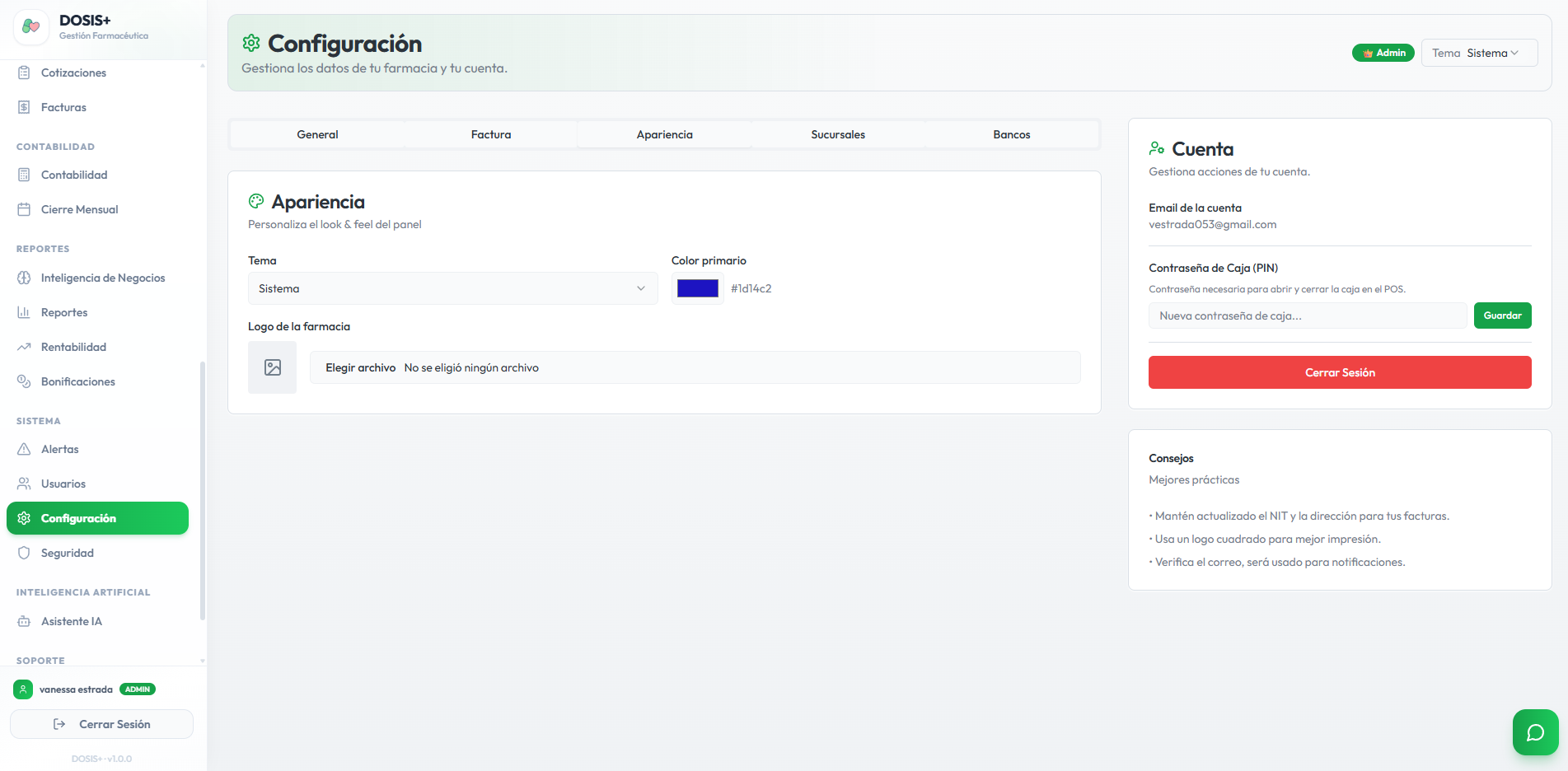Image resolution: width=1568 pixels, height=771 pixels.
Task: Click the Cierre Mensual calendar icon
Action: 24,209
